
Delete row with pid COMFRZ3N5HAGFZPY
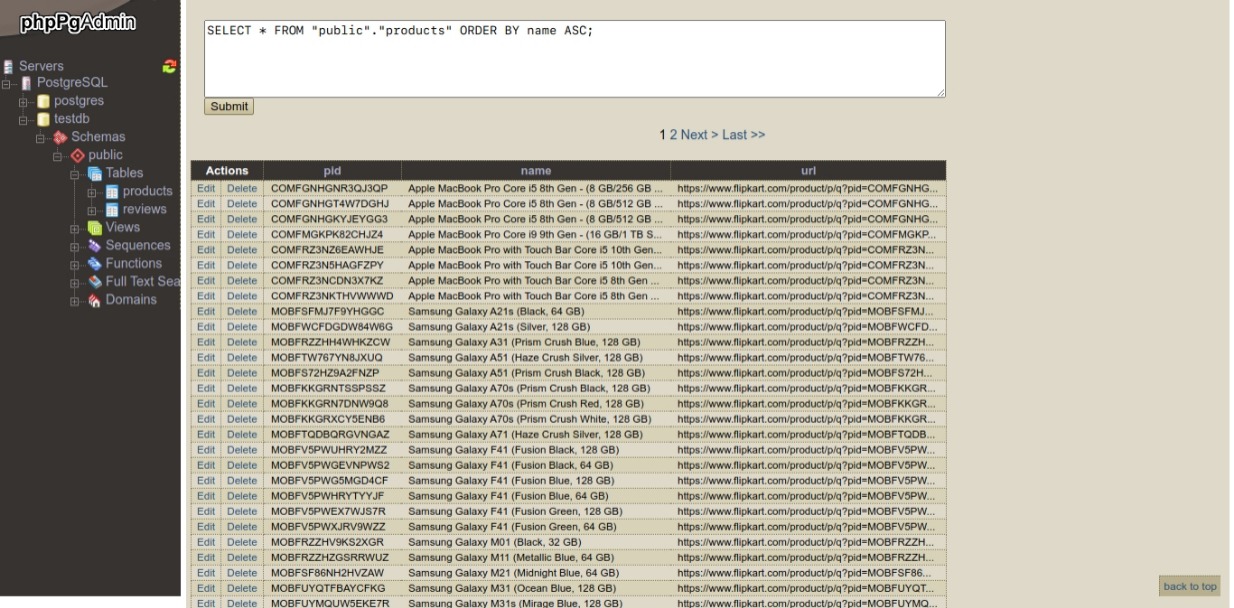(x=242, y=265)
